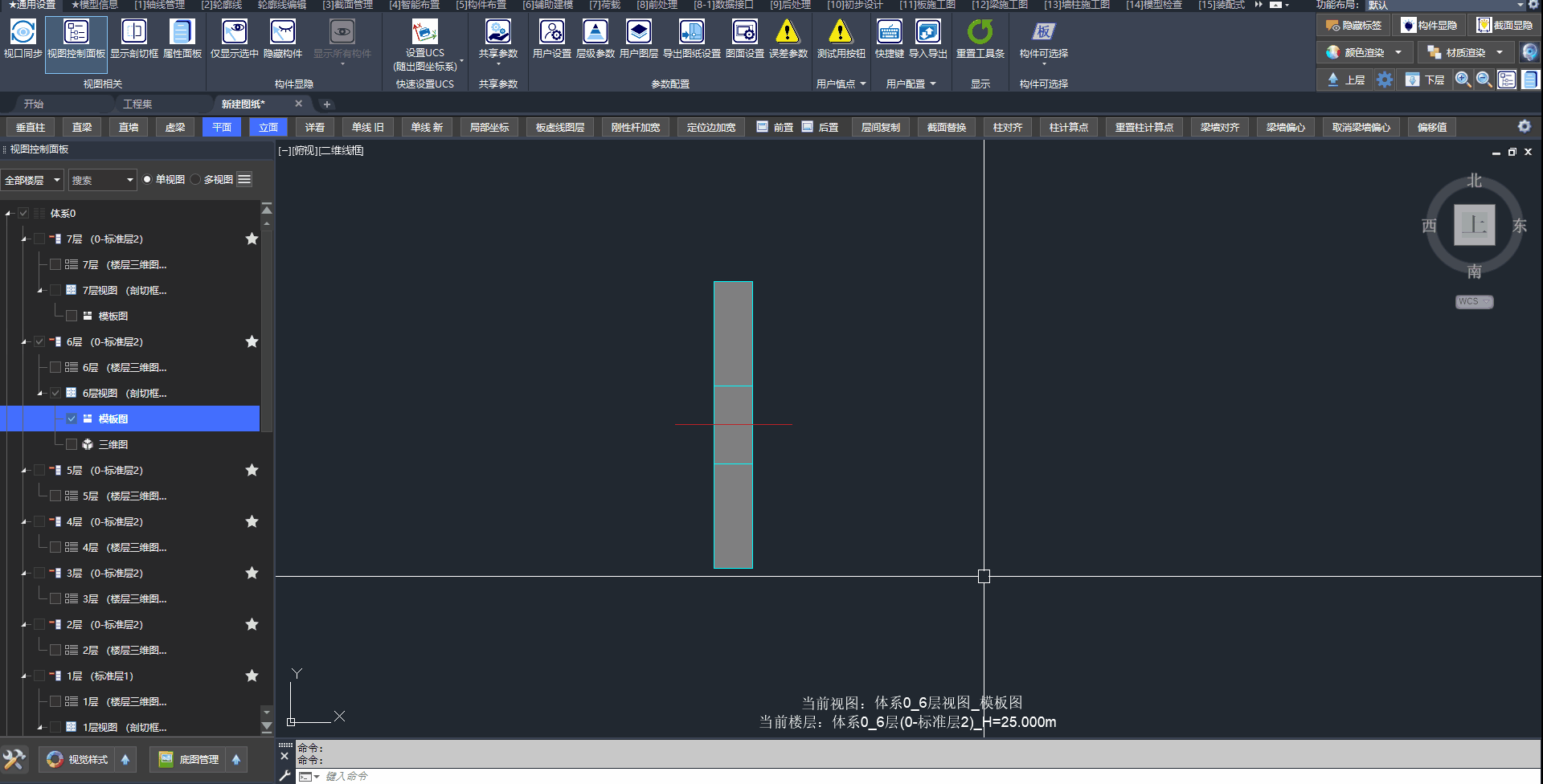Check the 7层 (0-标准层2) checkbox
Image resolution: width=1543 pixels, height=784 pixels.
pos(39,239)
